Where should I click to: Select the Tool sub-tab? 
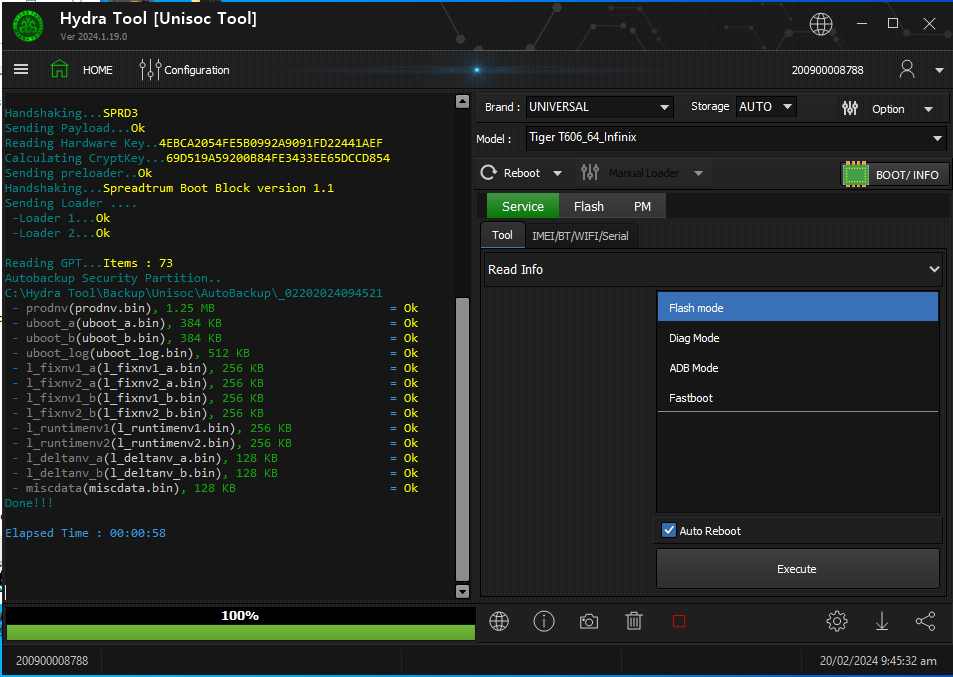coord(502,235)
